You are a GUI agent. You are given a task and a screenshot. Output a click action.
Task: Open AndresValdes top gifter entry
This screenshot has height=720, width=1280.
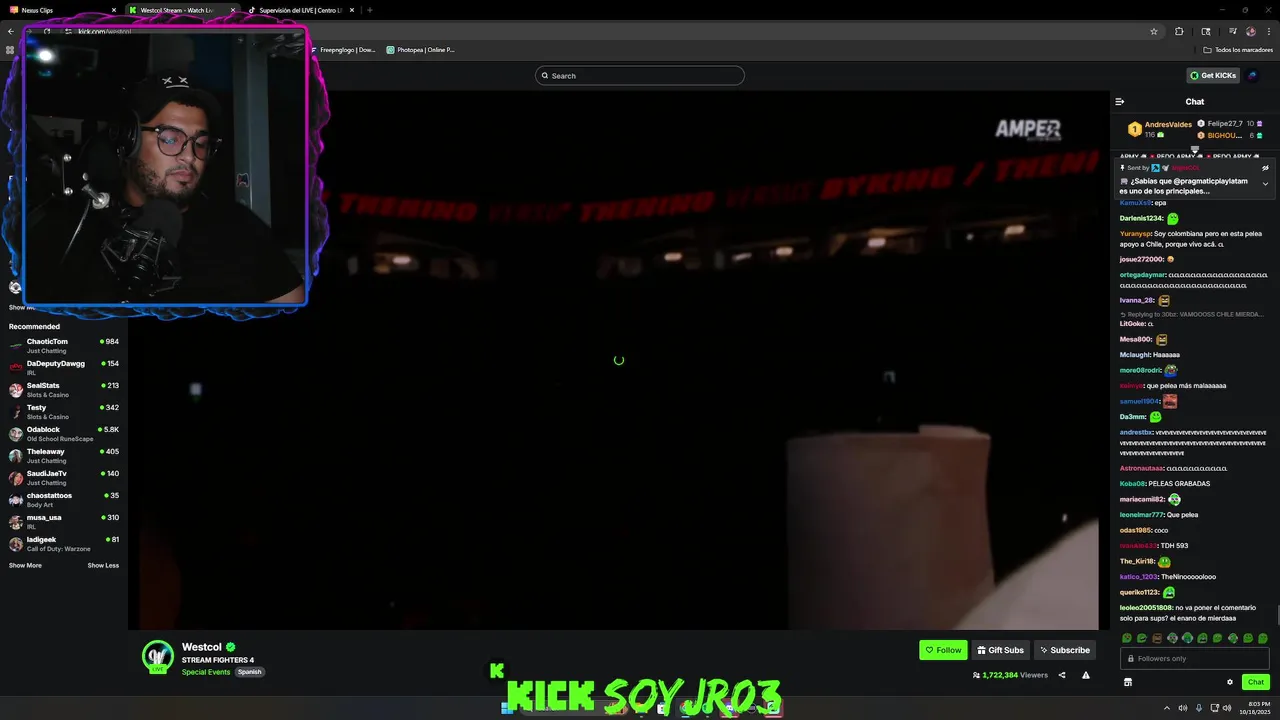[x=1160, y=129]
